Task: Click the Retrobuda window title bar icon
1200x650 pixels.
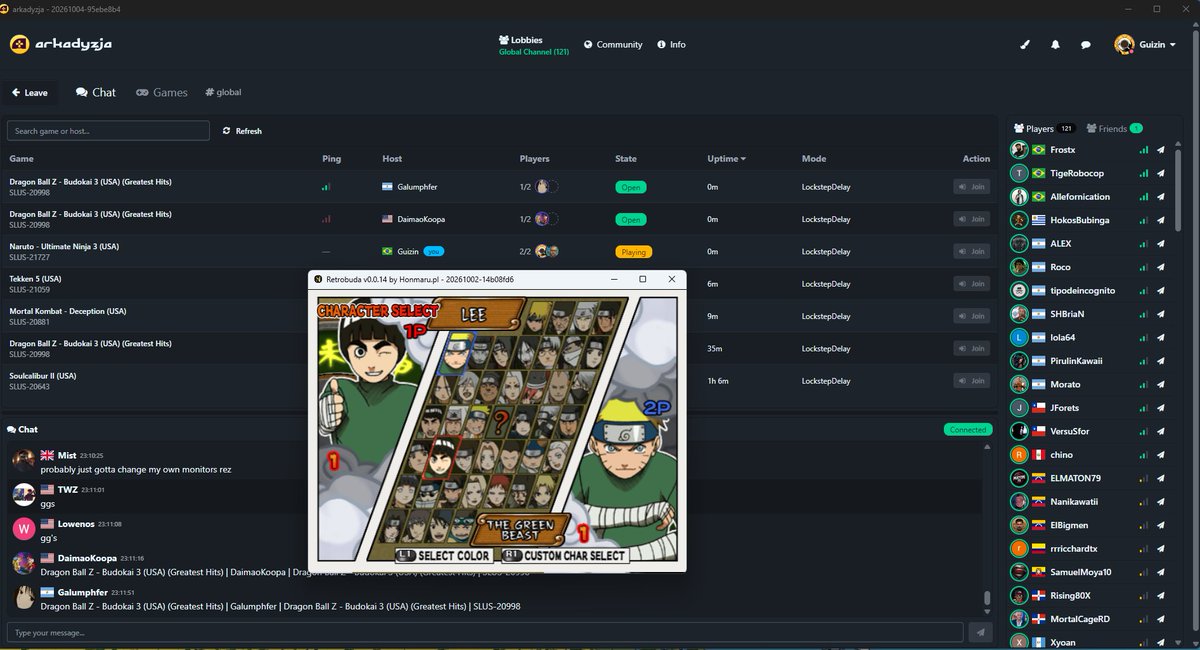Action: tap(319, 279)
